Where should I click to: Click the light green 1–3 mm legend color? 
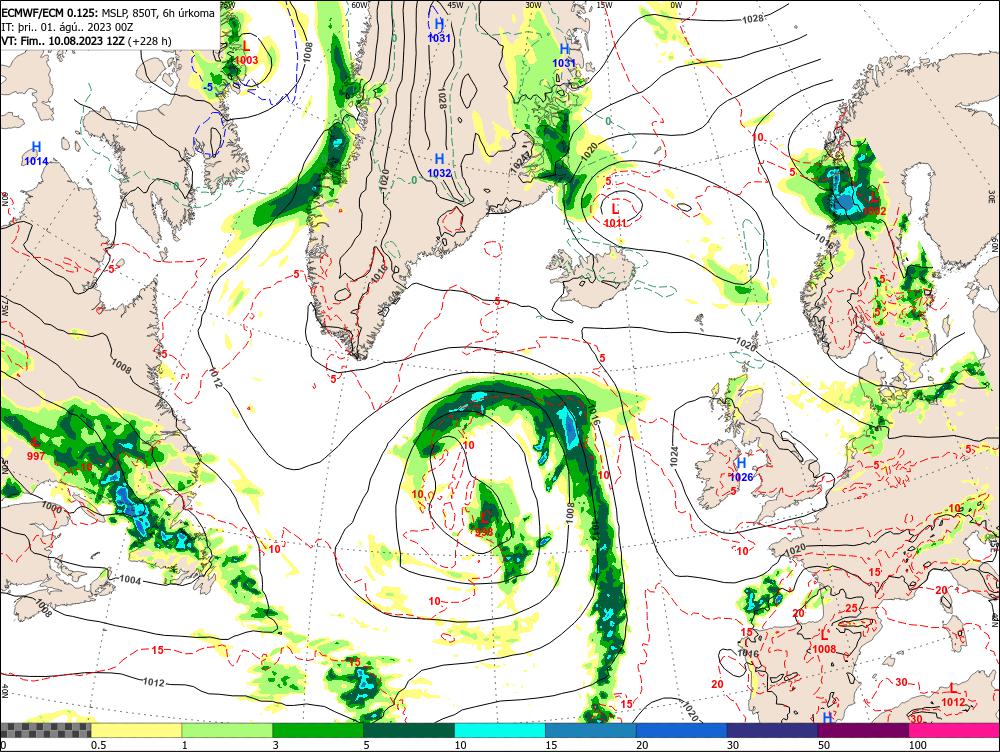(x=227, y=730)
